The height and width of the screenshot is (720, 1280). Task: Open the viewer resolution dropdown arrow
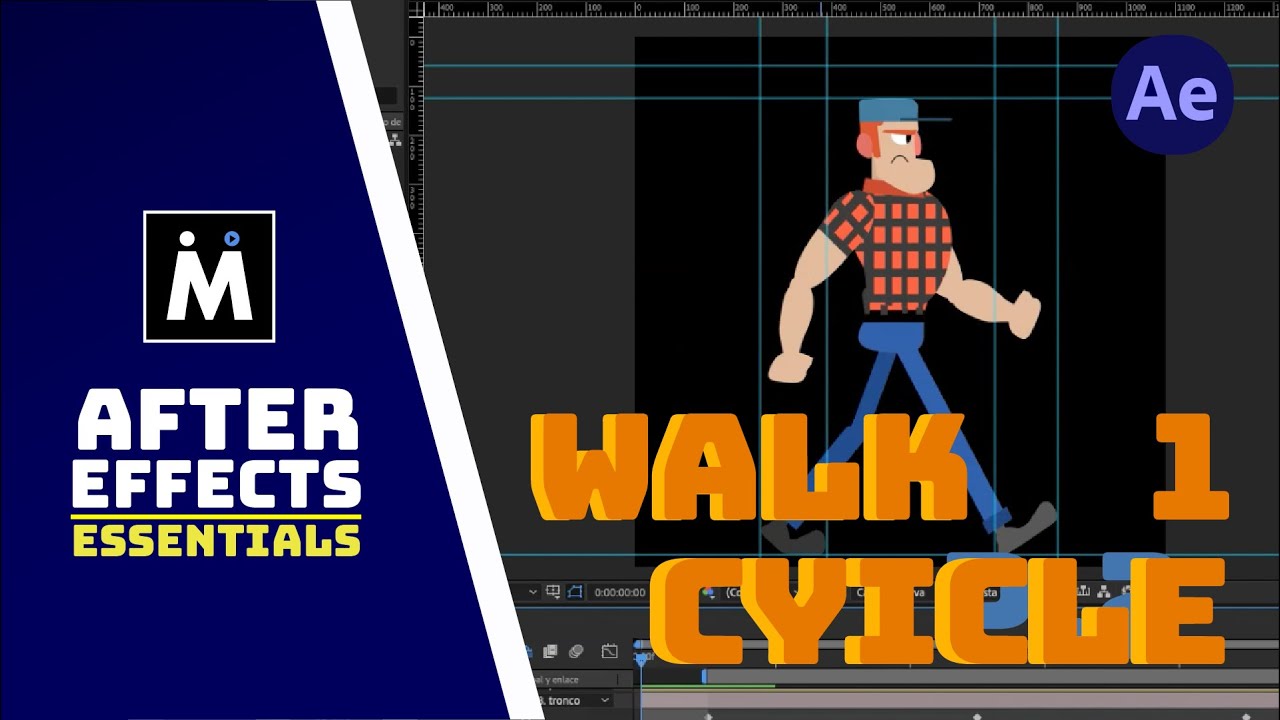(533, 592)
